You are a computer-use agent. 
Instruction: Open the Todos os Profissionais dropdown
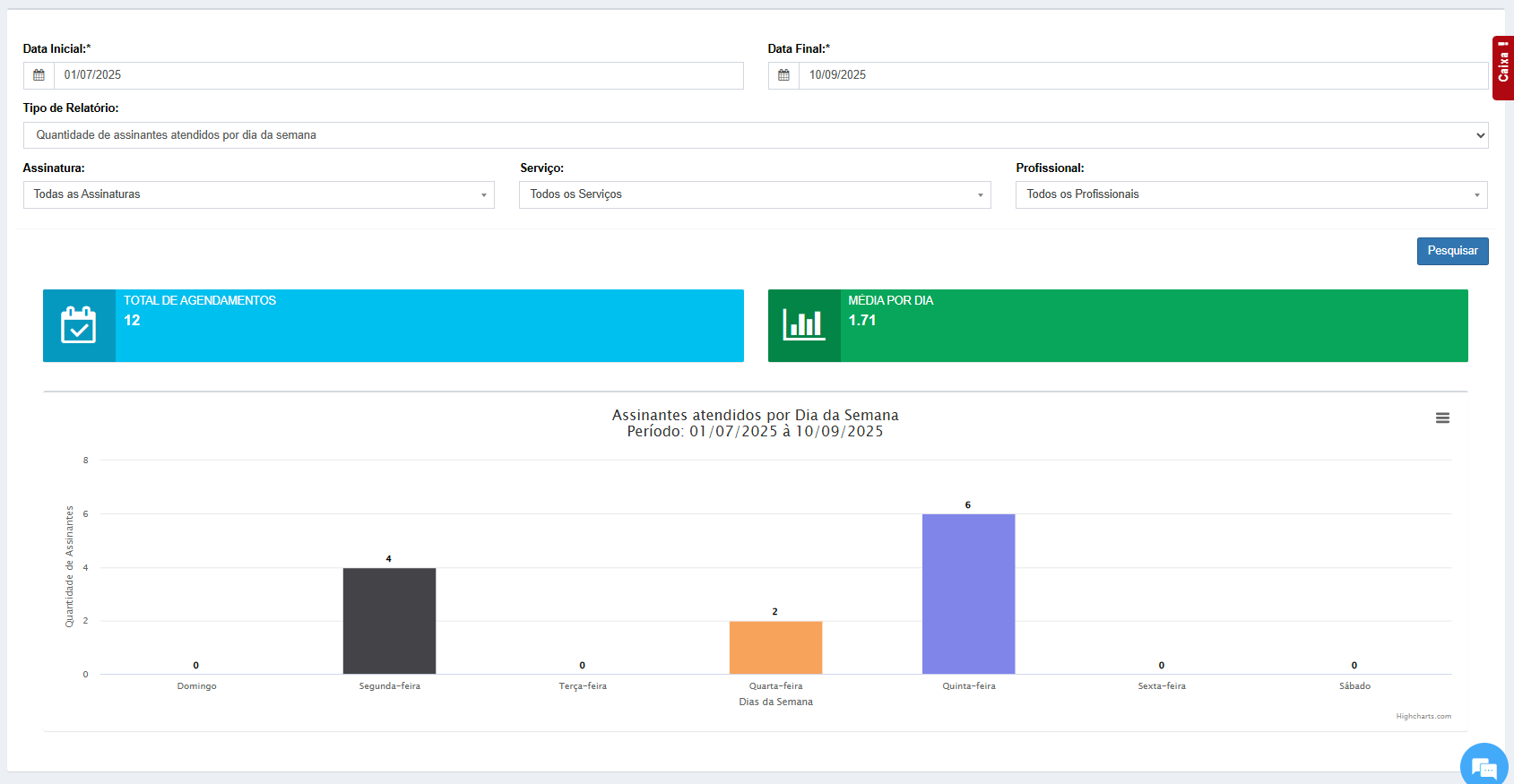click(1250, 194)
